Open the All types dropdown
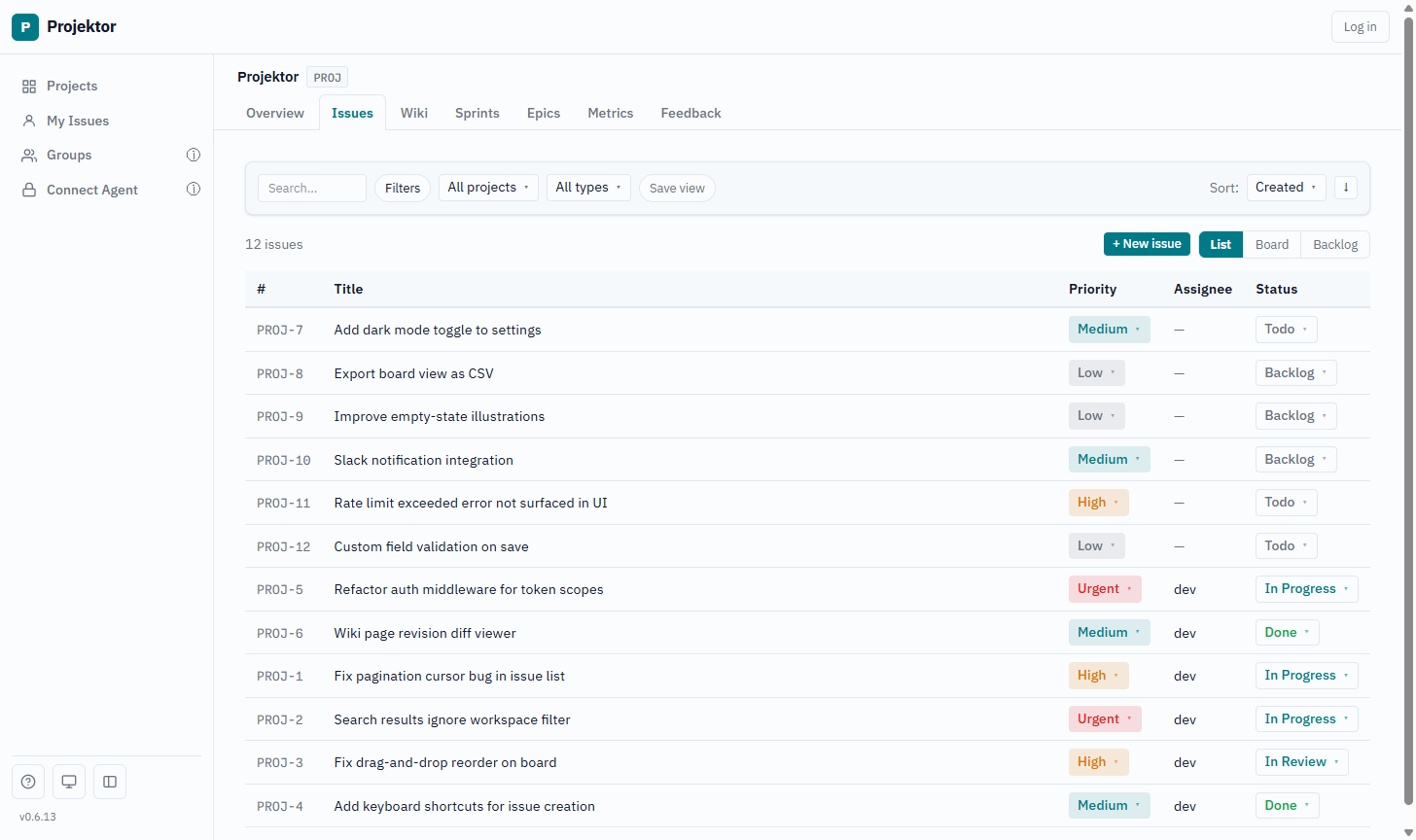The image size is (1416, 840). 588,188
